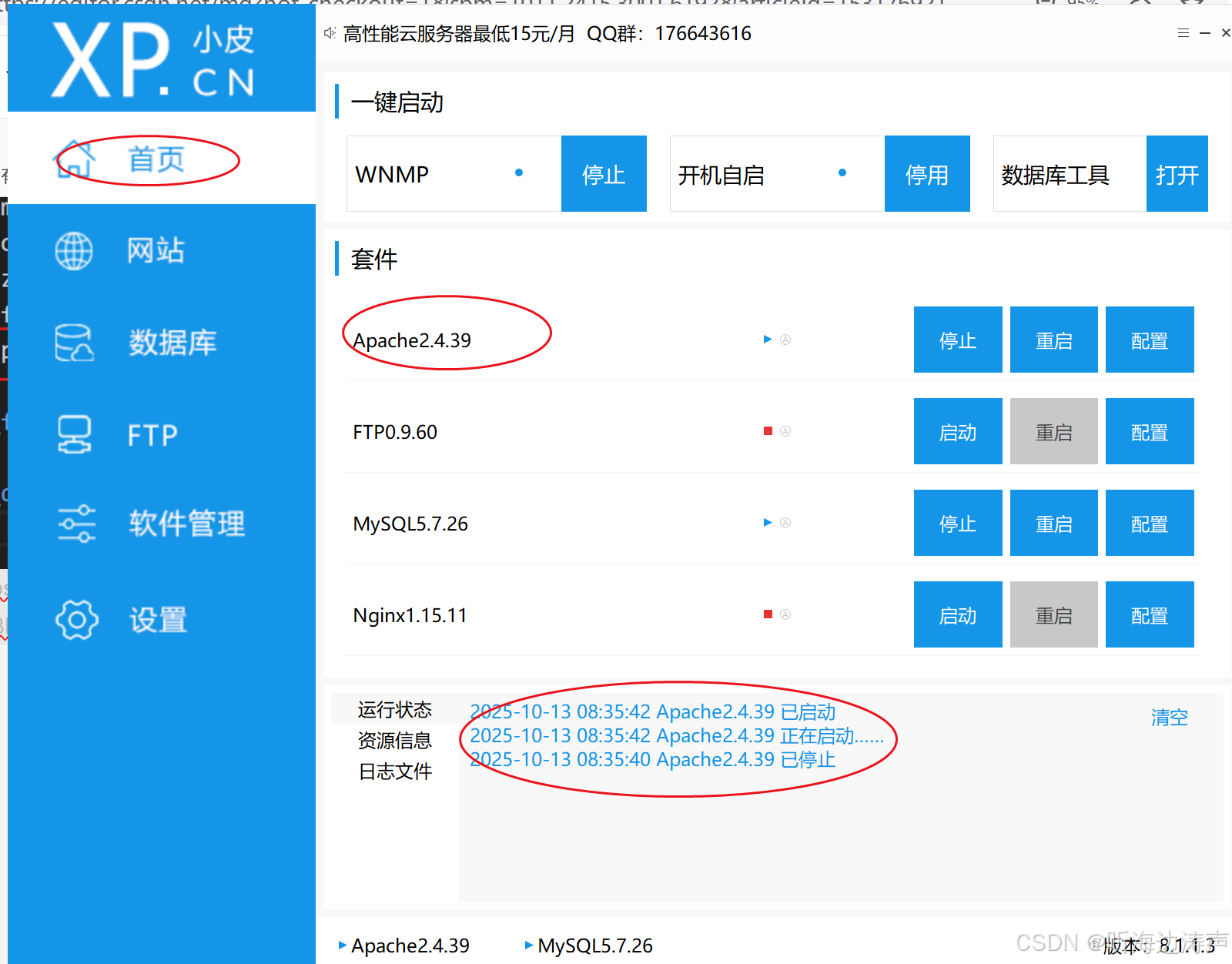The width and height of the screenshot is (1232, 964).
Task: Click the 2025-10-13 Apache 已启动 log entry
Action: (x=652, y=711)
